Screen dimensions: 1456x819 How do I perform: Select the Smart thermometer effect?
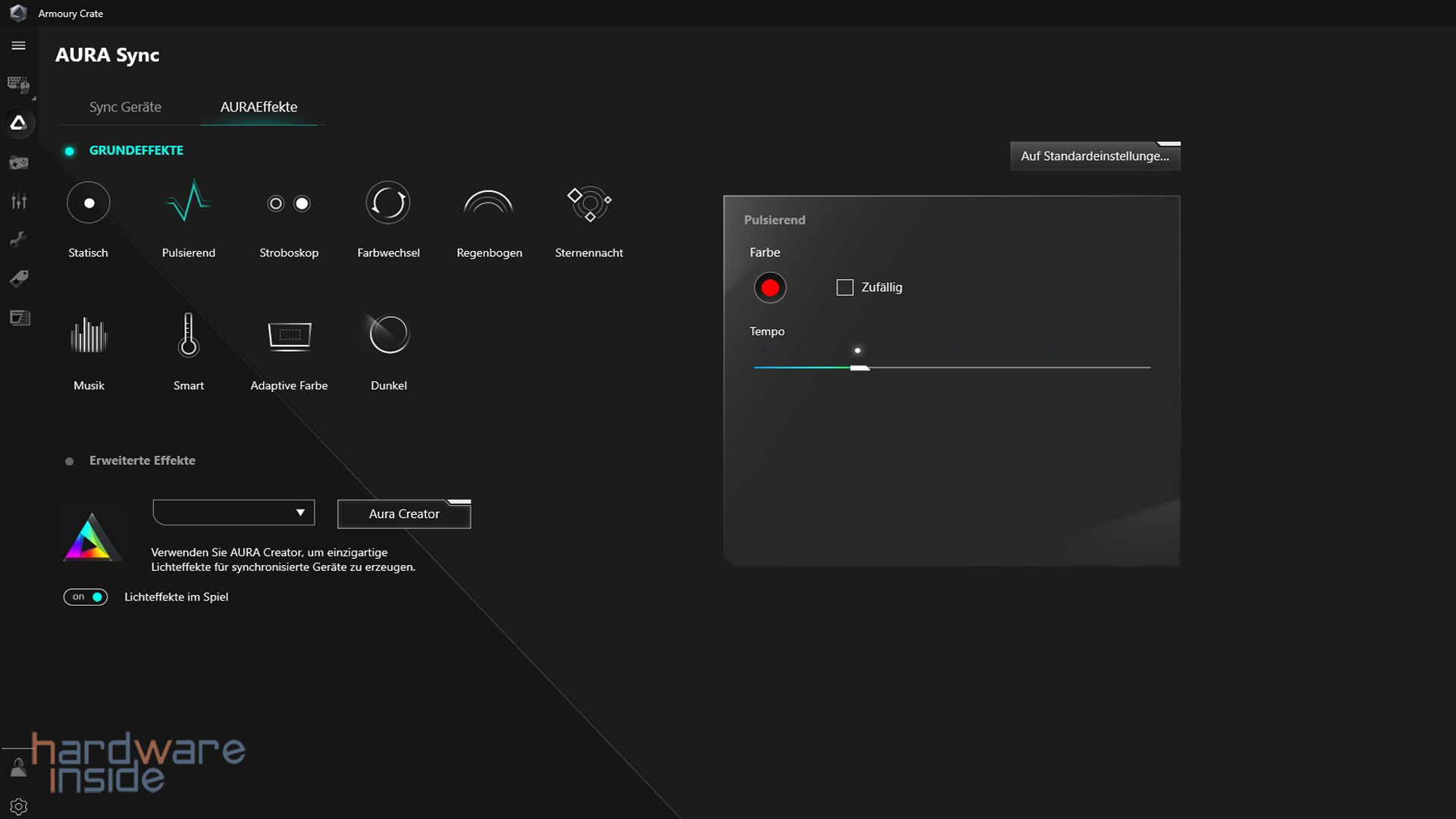(189, 335)
